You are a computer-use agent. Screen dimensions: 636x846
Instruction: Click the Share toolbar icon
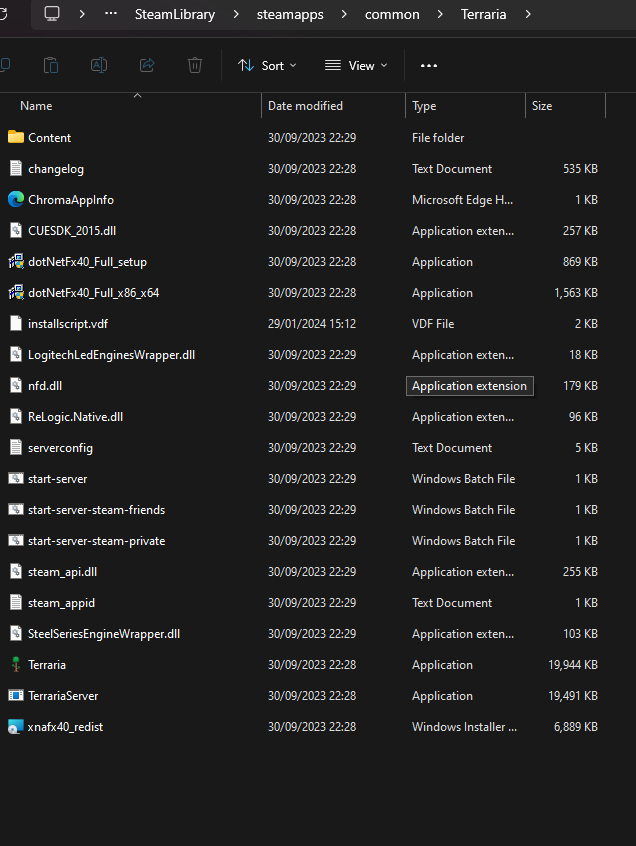click(x=147, y=65)
